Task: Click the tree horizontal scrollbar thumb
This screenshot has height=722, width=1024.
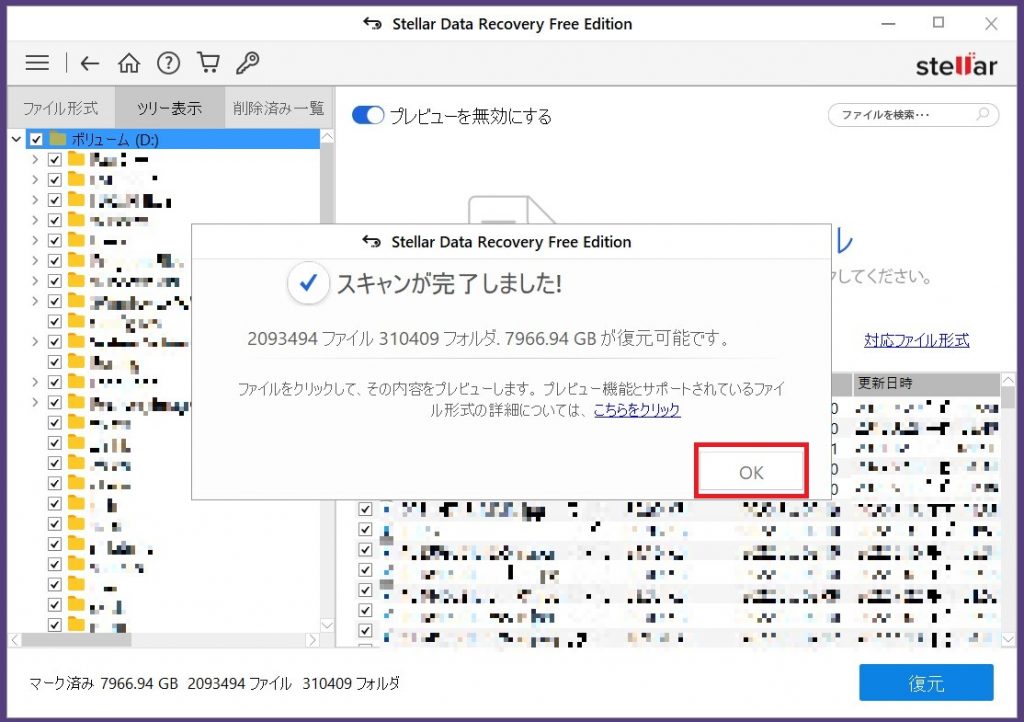Action: pos(76,640)
